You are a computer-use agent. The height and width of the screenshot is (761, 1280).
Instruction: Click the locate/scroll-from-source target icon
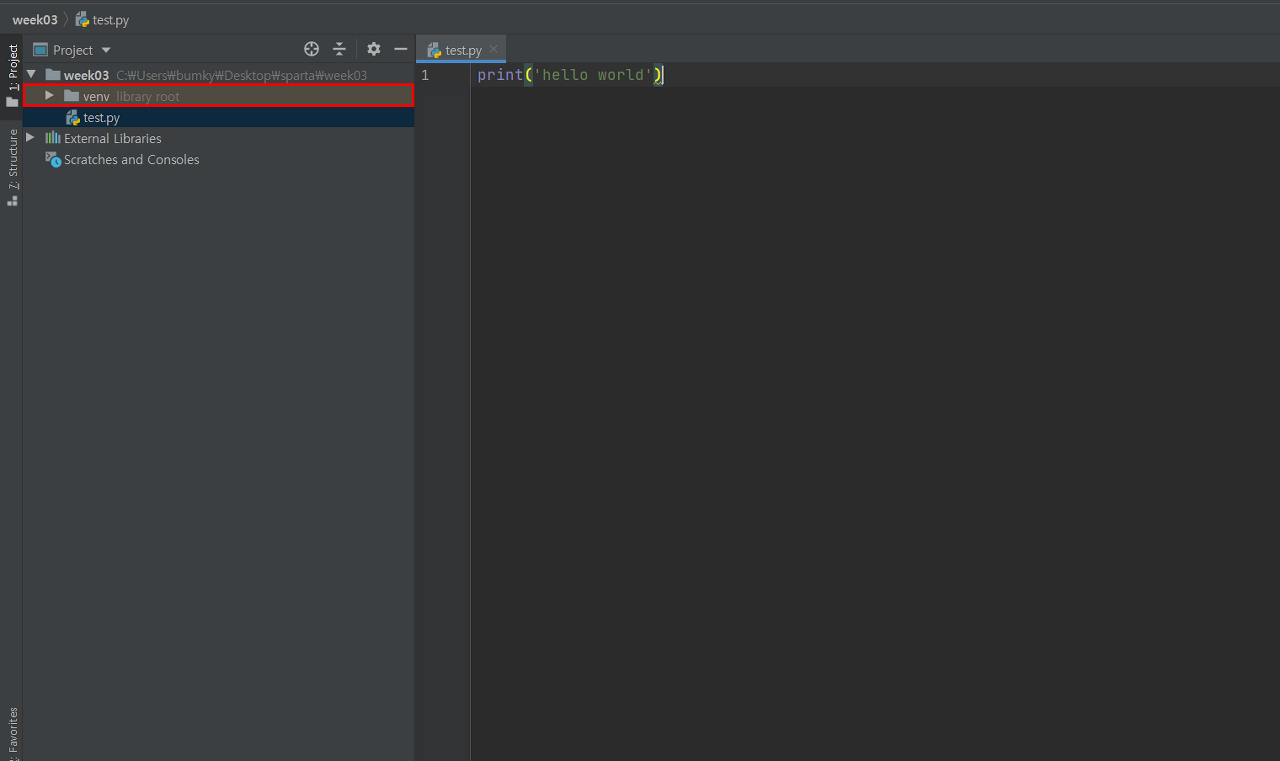coord(311,49)
